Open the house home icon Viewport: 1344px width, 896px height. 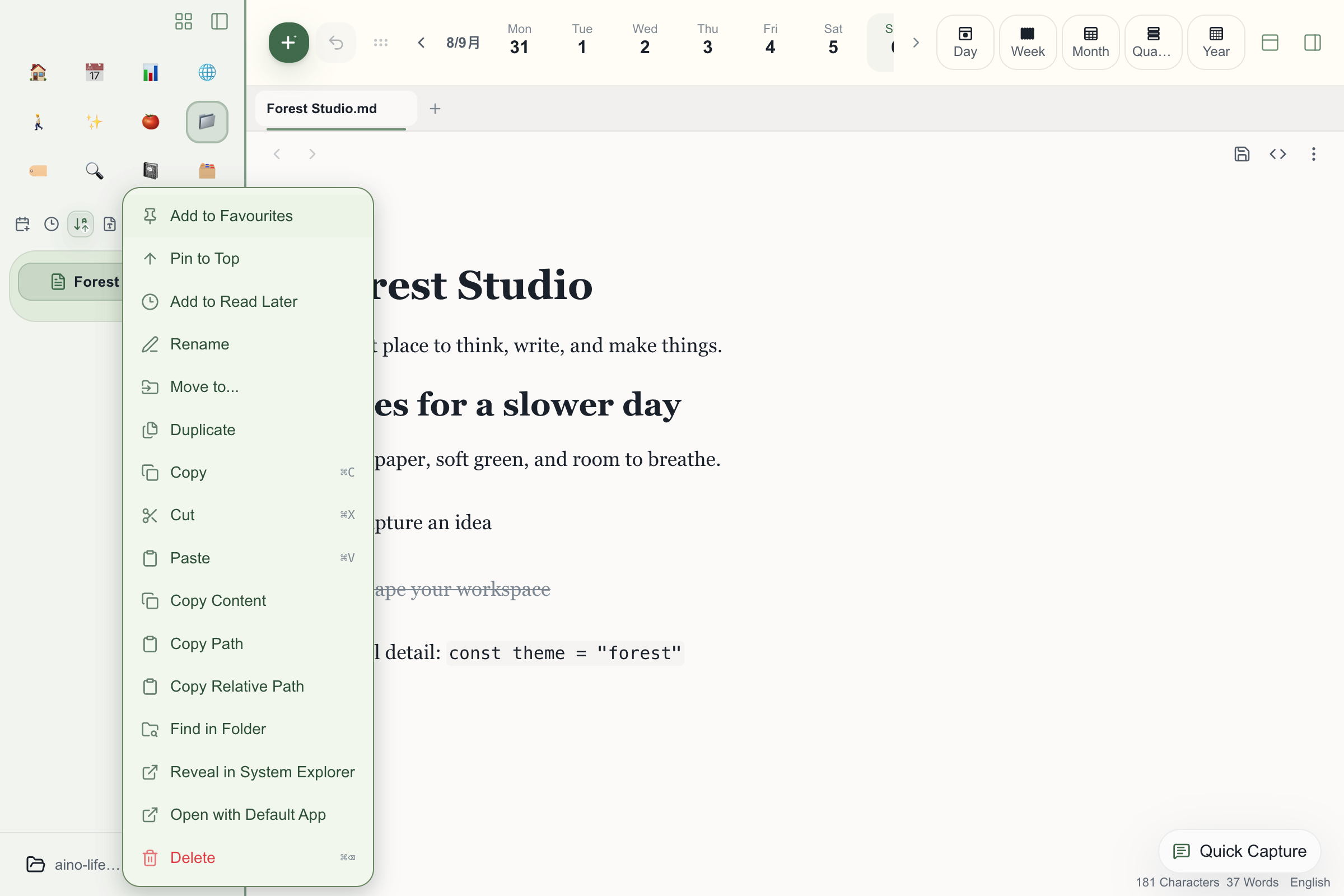click(38, 73)
